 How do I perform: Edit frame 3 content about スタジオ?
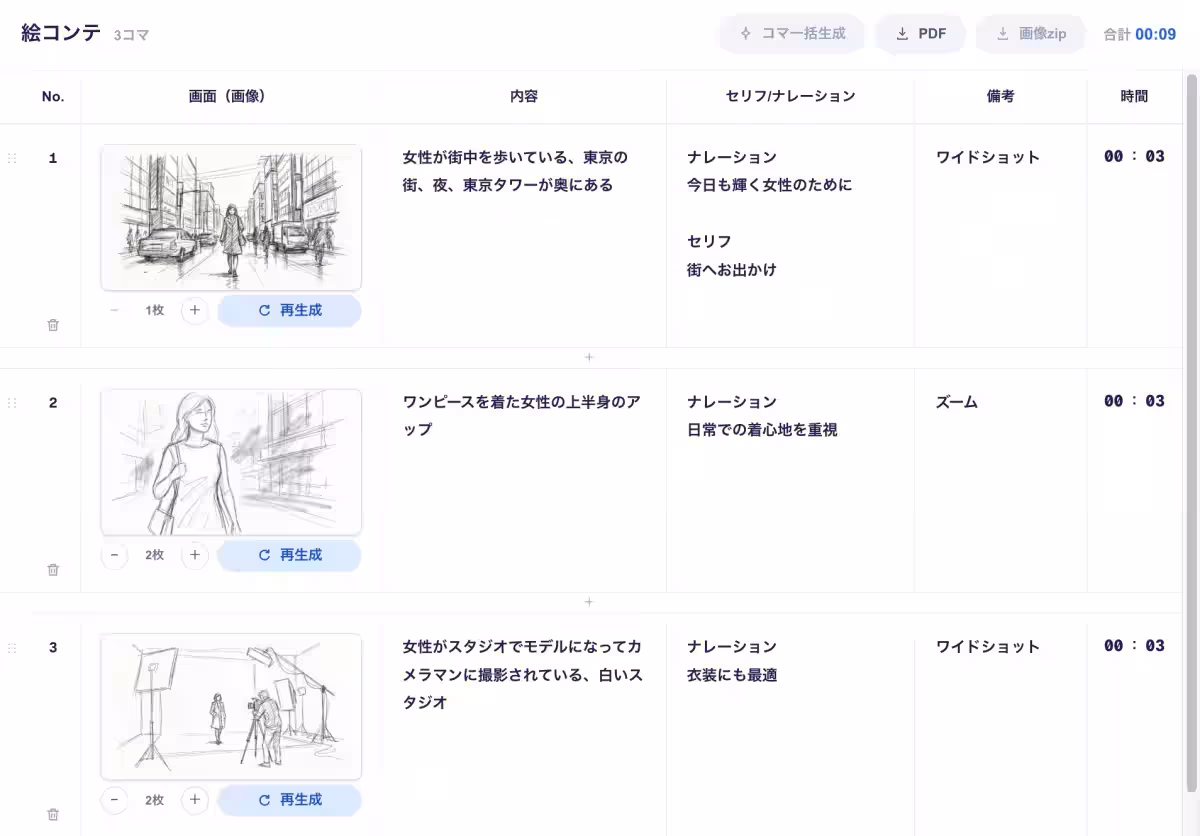pos(523,674)
